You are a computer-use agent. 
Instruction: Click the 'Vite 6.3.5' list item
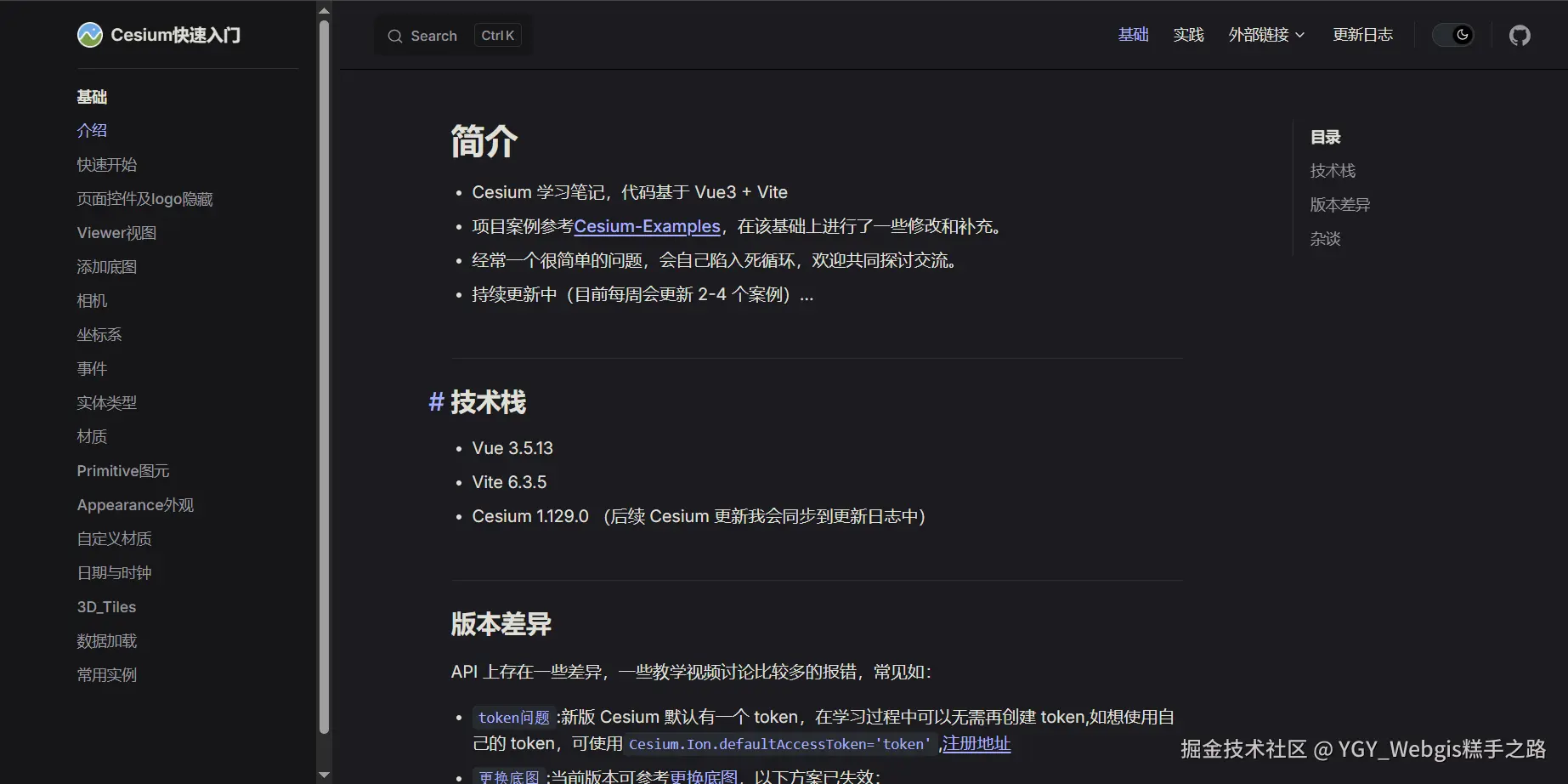click(510, 482)
